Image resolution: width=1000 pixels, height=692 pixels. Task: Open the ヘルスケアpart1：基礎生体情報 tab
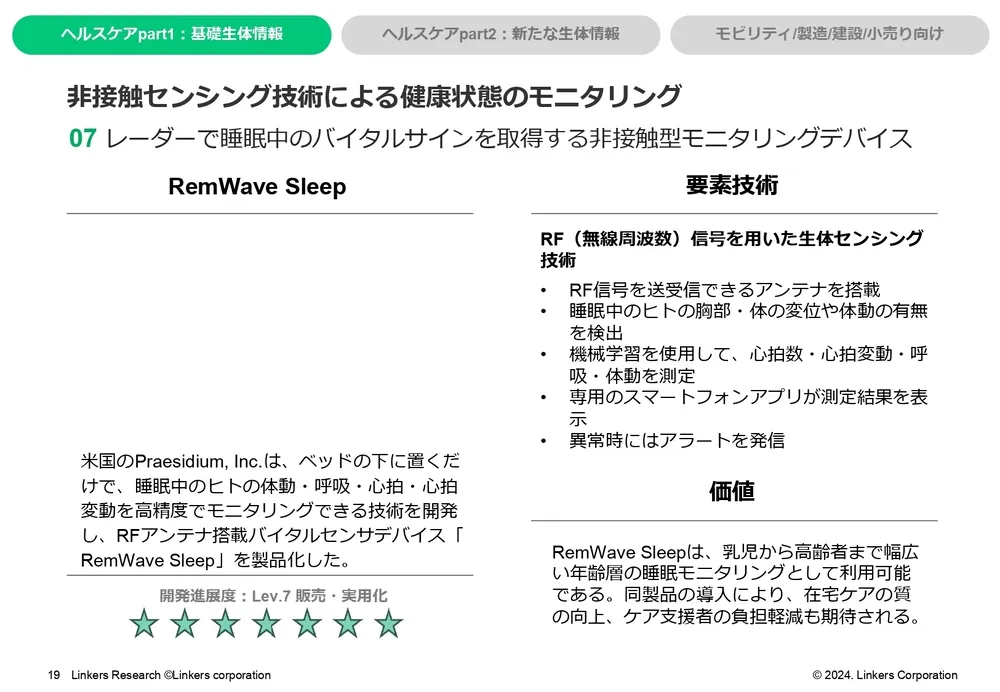point(171,34)
